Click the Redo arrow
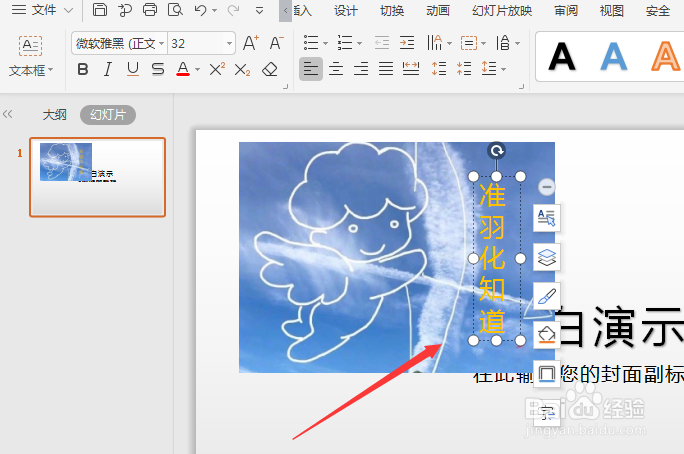Screen dimensions: 684x454 click(x=233, y=10)
